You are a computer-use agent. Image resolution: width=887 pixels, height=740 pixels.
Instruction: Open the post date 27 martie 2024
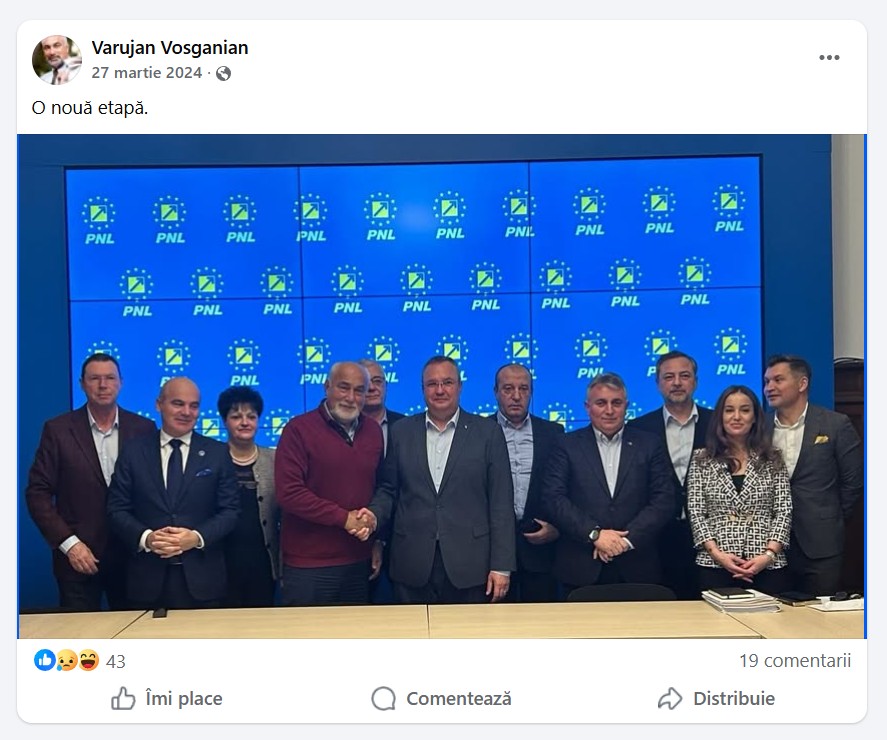click(147, 73)
